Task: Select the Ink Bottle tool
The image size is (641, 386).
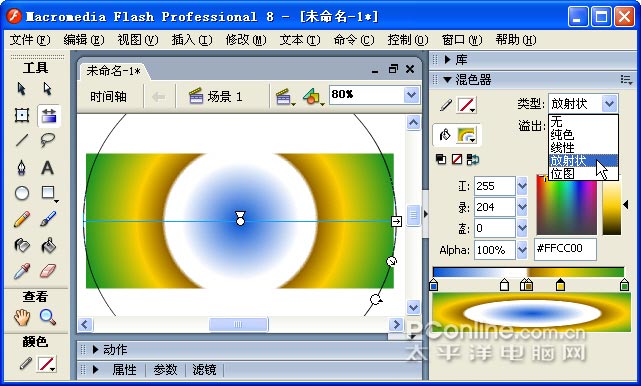Action: click(x=22, y=245)
